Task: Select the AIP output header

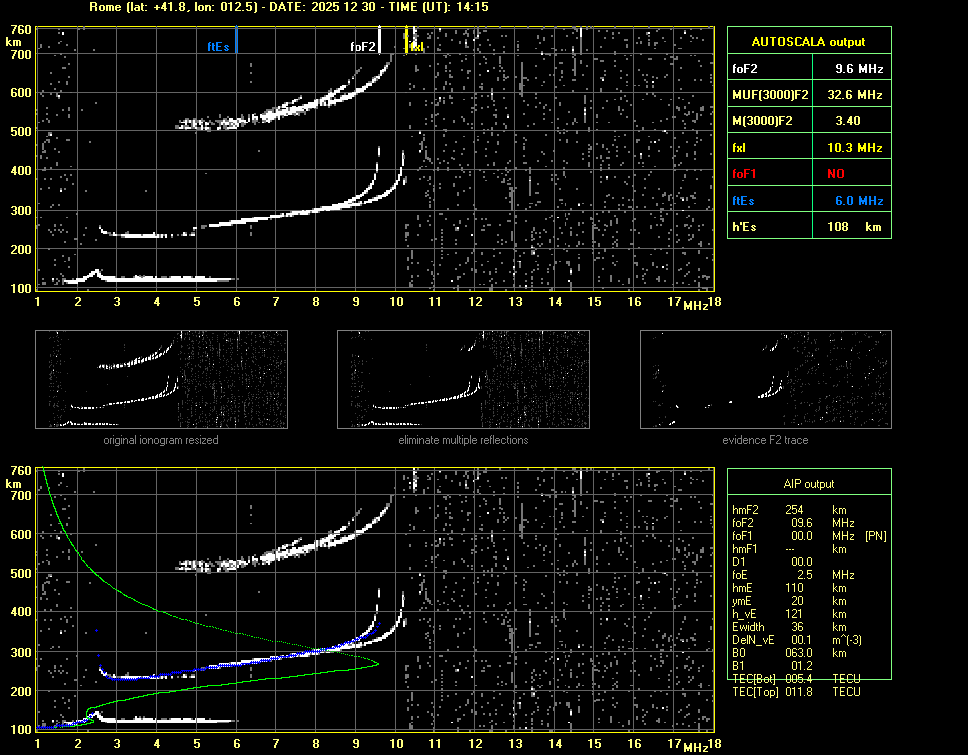Action: (x=808, y=484)
